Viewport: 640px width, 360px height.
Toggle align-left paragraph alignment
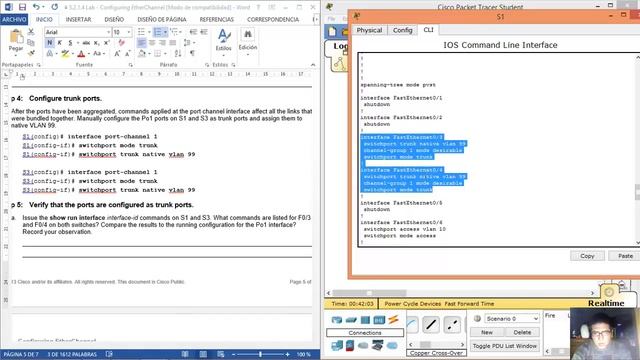coord(142,42)
